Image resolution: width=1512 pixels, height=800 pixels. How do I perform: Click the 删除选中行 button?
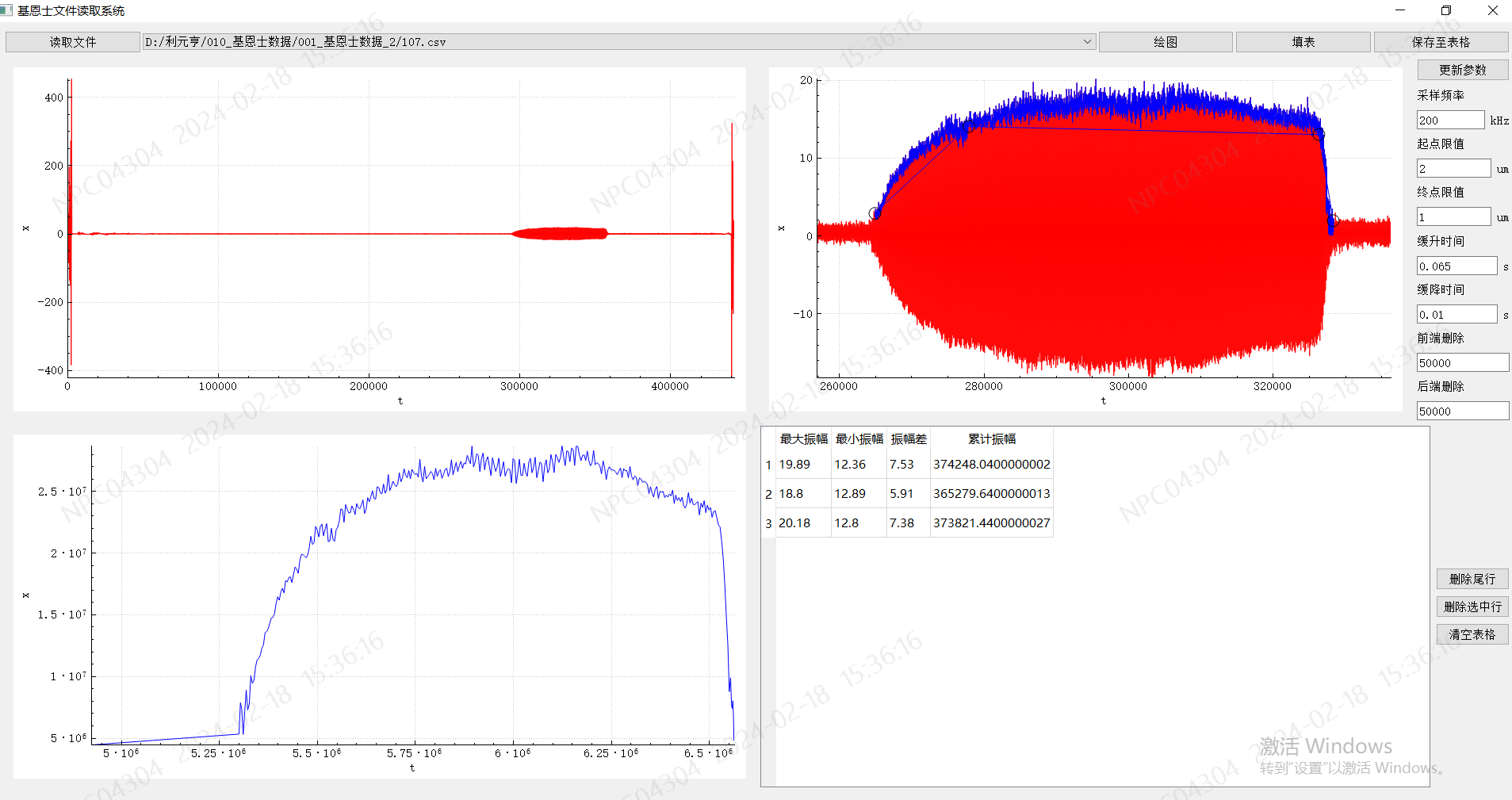(1472, 607)
